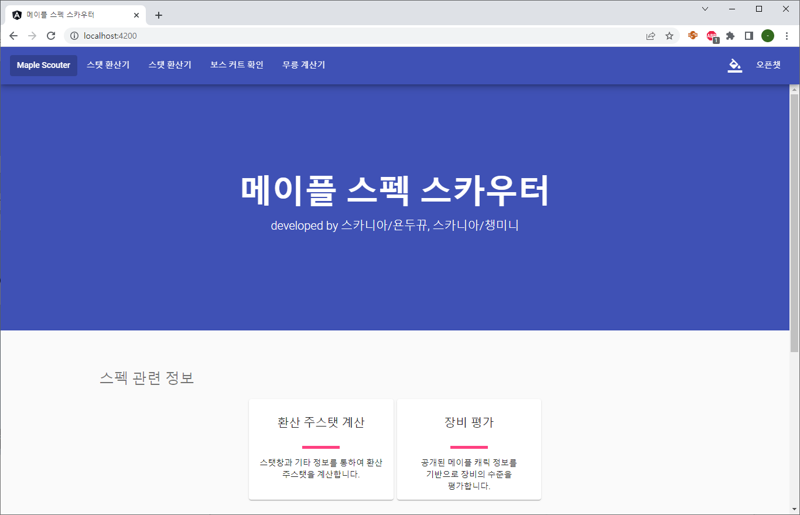
Task: Open the second 스탯 환산기 menu item
Action: click(170, 65)
